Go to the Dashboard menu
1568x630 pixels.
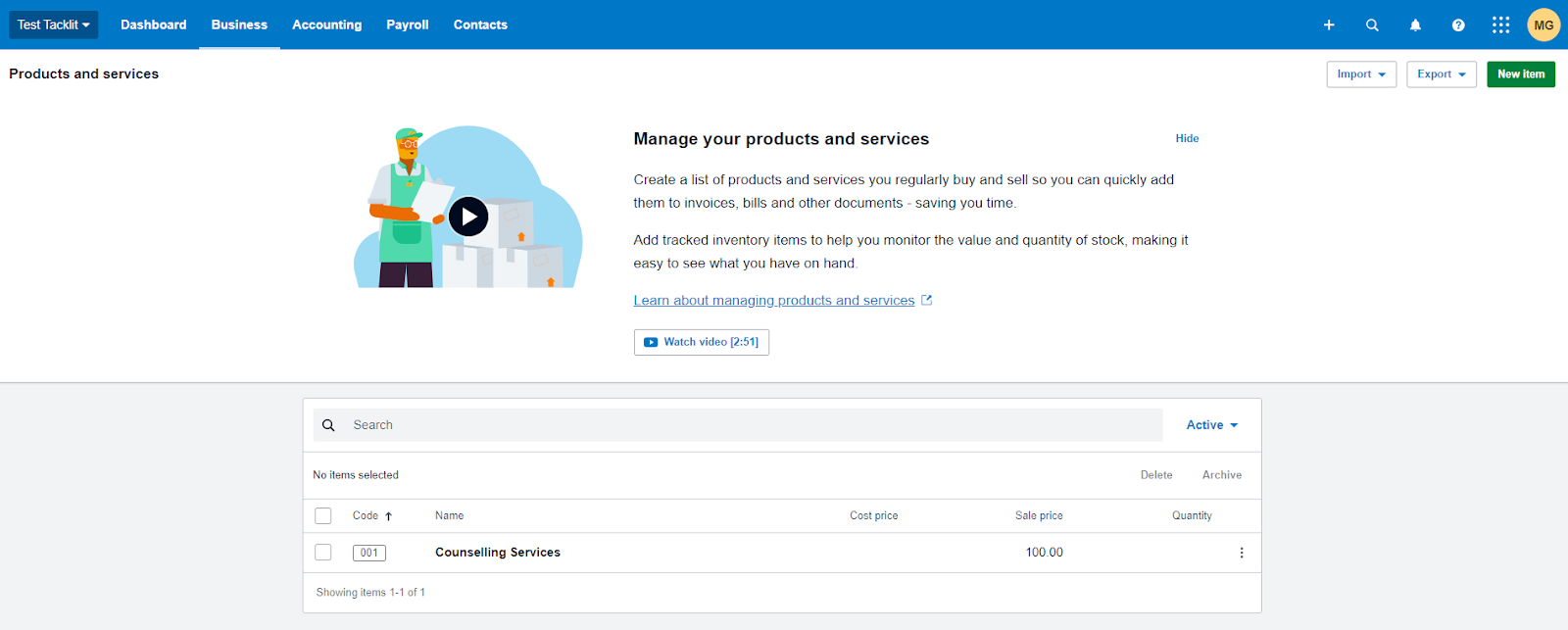click(154, 24)
